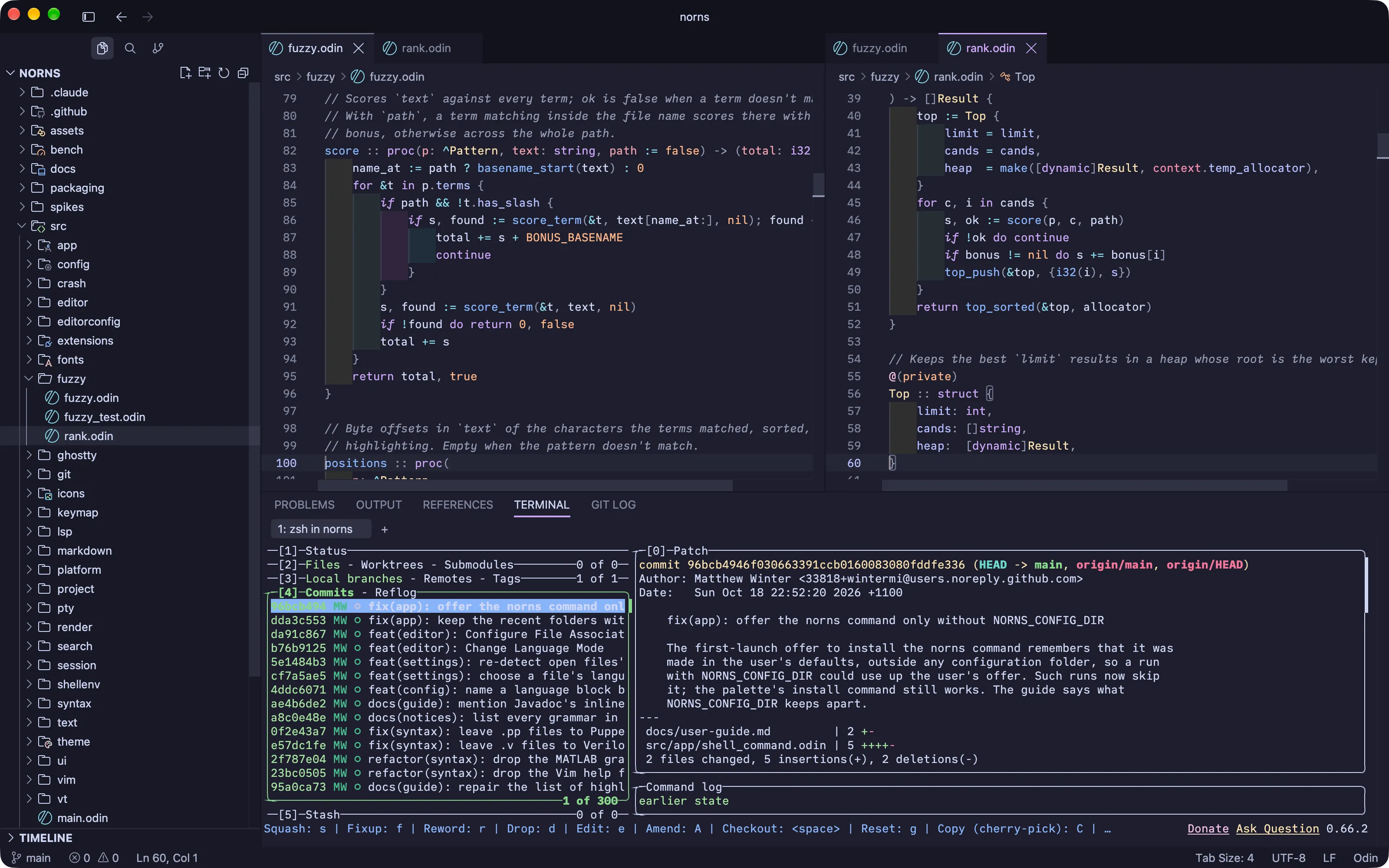Screen dimensions: 1389x868
Task: Create a new file in NORNS
Action: tap(185, 73)
